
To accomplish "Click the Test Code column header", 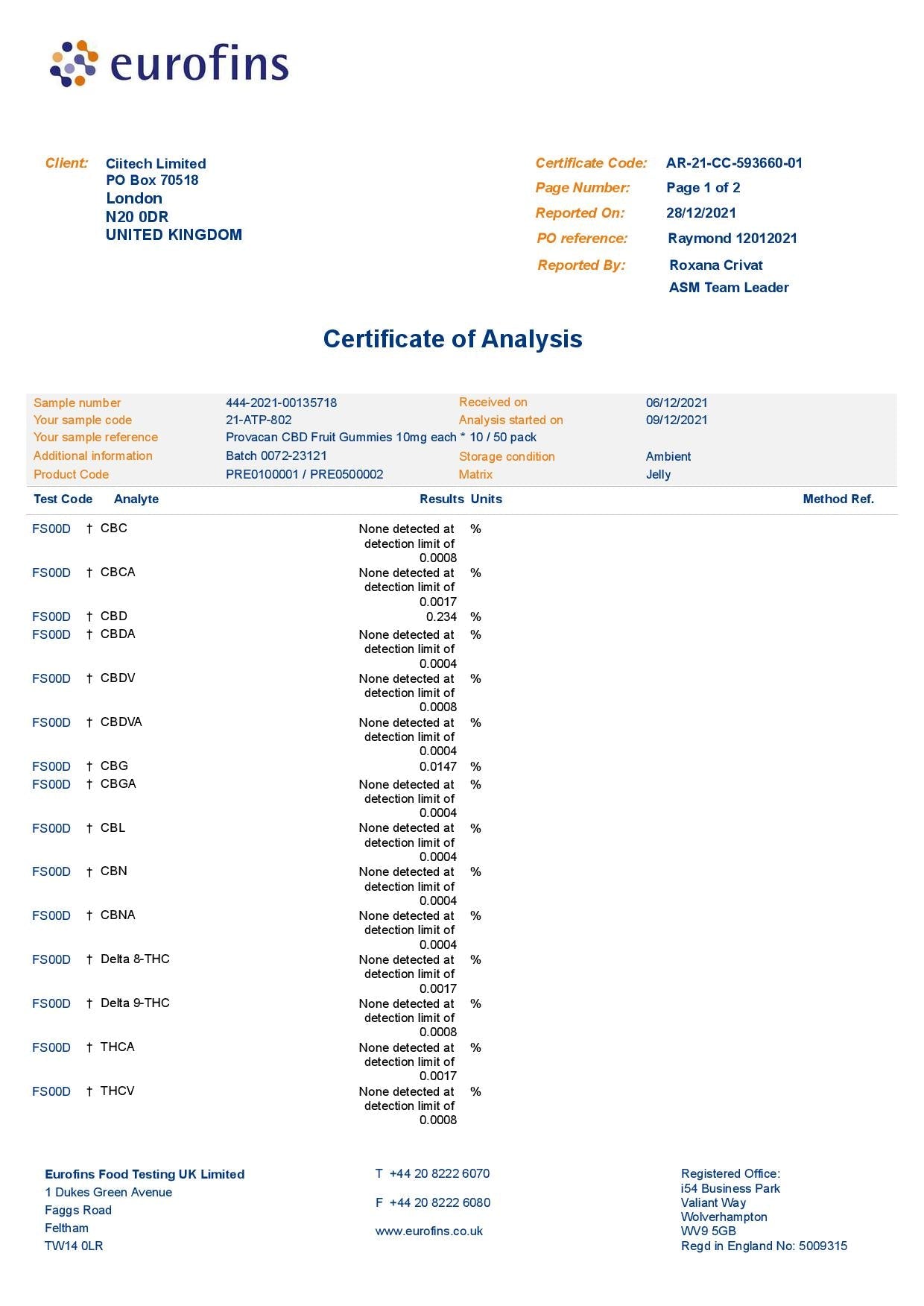I will [x=63, y=499].
